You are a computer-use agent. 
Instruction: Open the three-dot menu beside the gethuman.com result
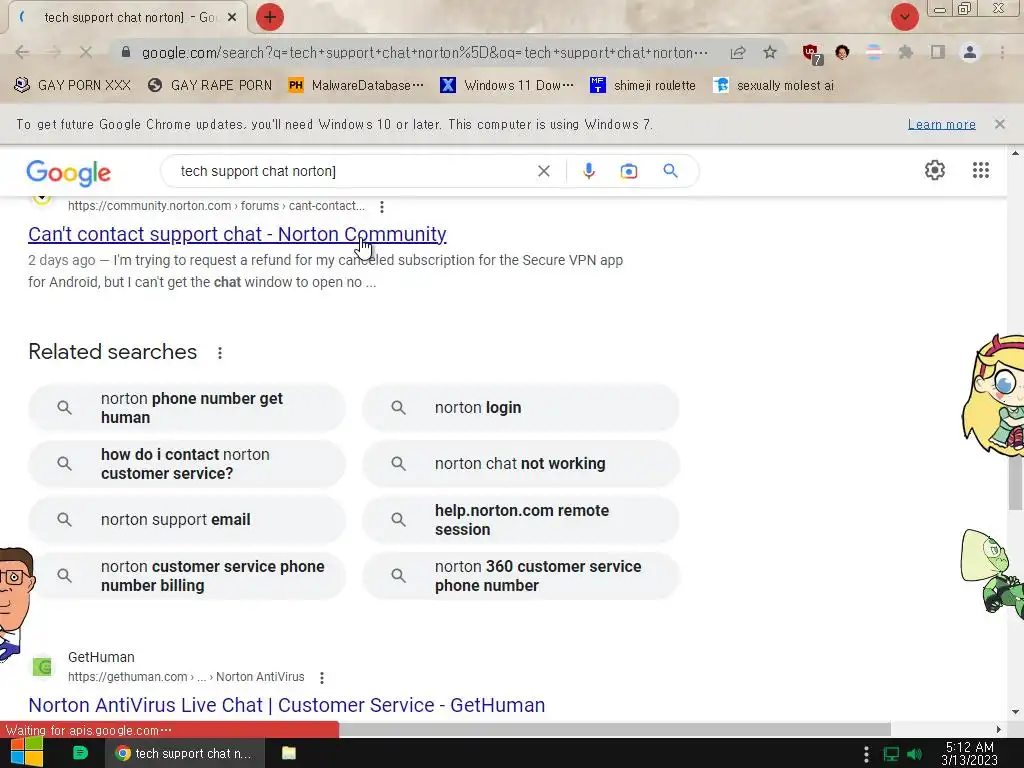(x=322, y=678)
